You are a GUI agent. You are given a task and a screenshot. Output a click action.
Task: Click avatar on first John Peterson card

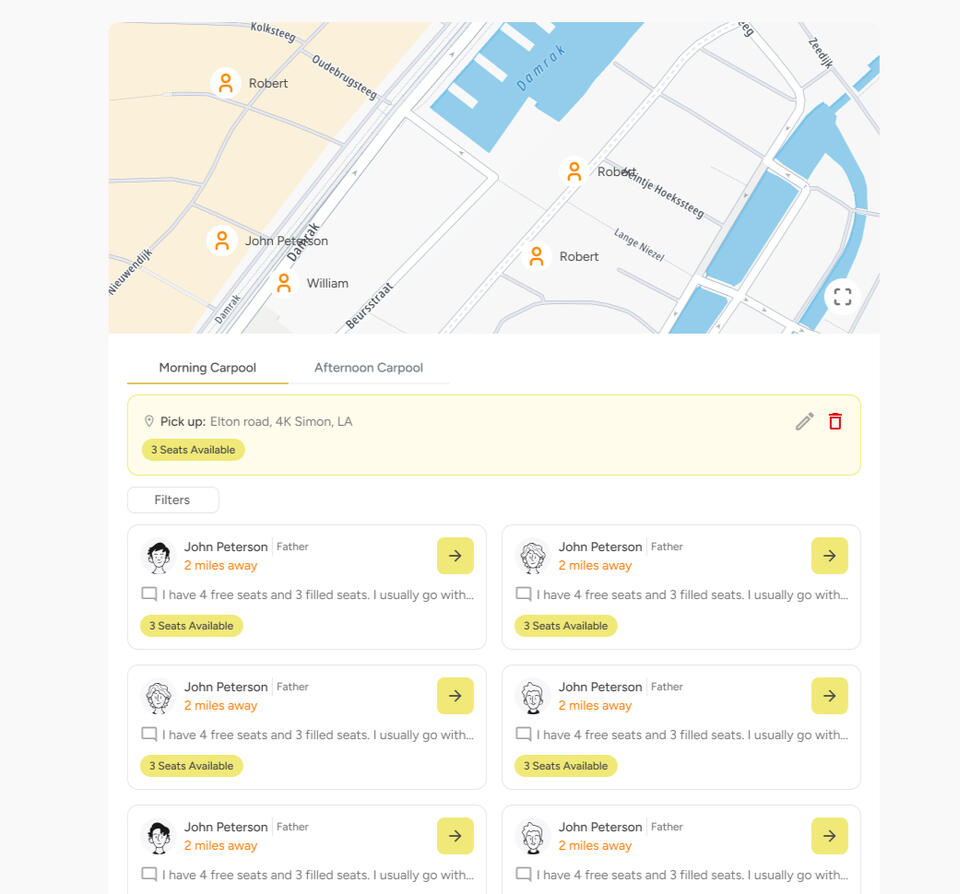[158, 556]
